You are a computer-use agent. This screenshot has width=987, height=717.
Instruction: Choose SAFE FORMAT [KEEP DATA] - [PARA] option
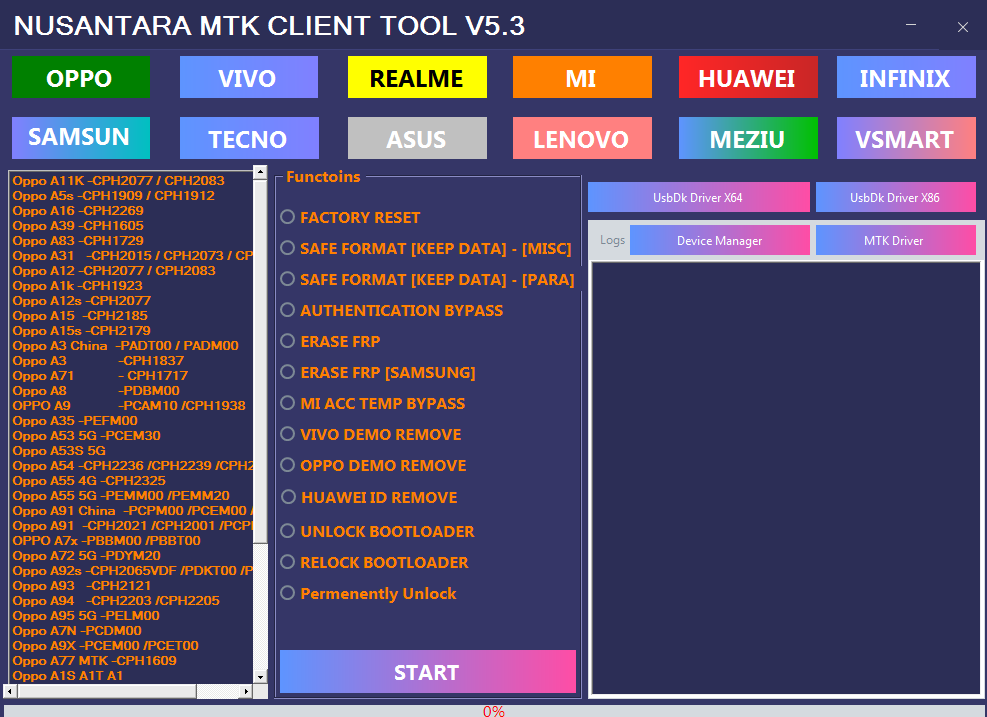[288, 279]
